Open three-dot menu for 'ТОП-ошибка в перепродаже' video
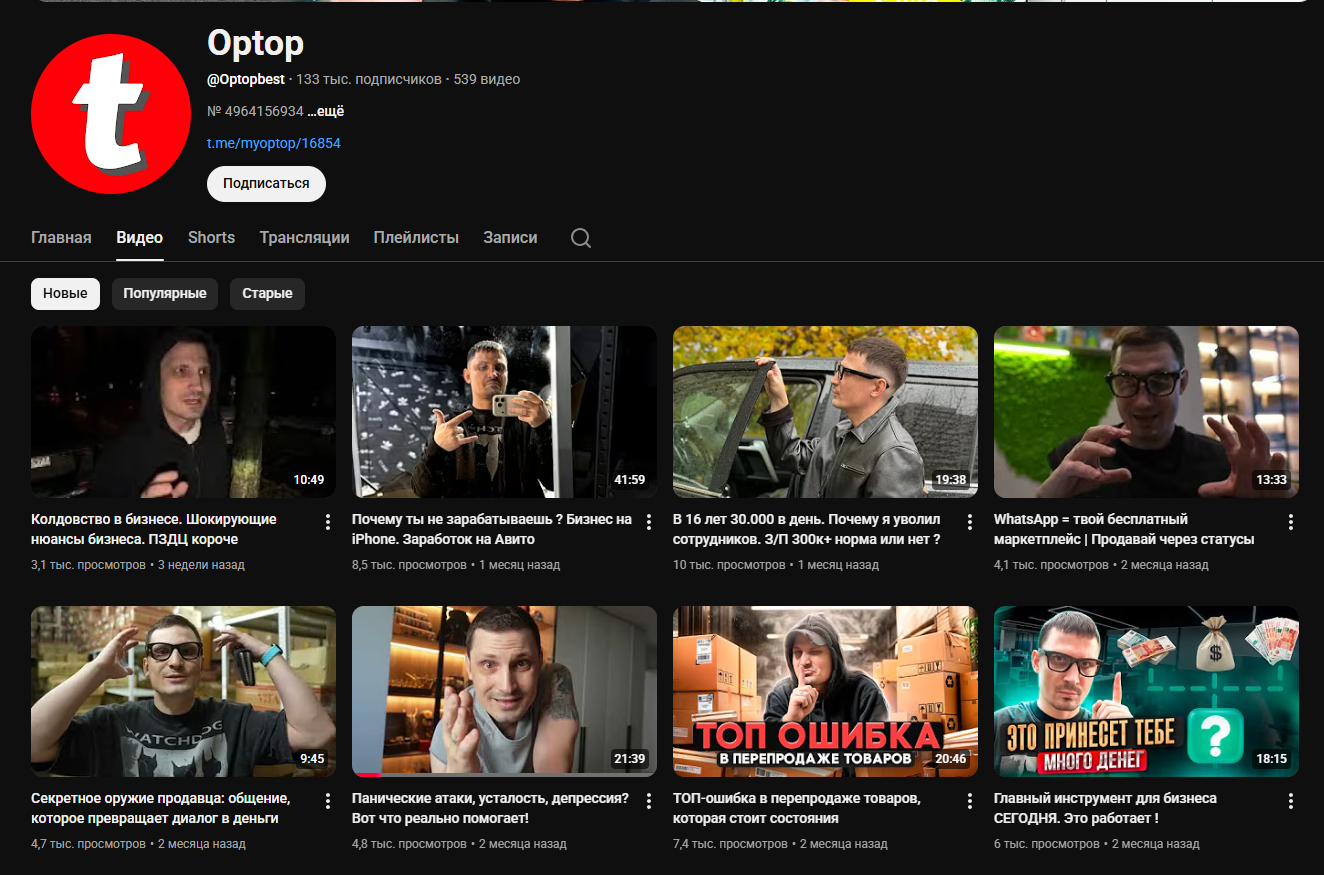Screen dimensions: 1324x875 point(969,801)
